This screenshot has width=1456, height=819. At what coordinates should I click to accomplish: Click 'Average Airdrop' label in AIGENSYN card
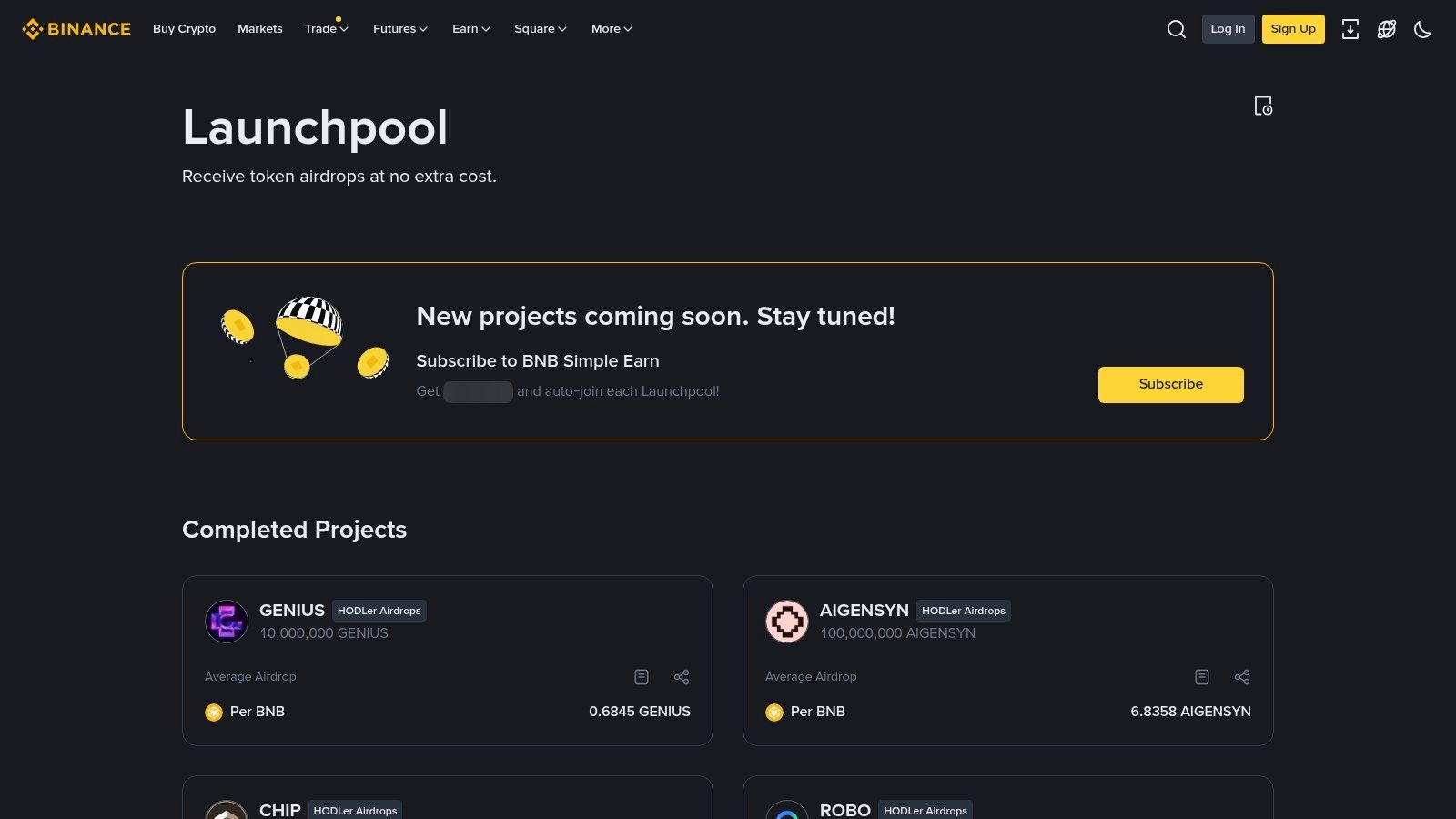(811, 677)
